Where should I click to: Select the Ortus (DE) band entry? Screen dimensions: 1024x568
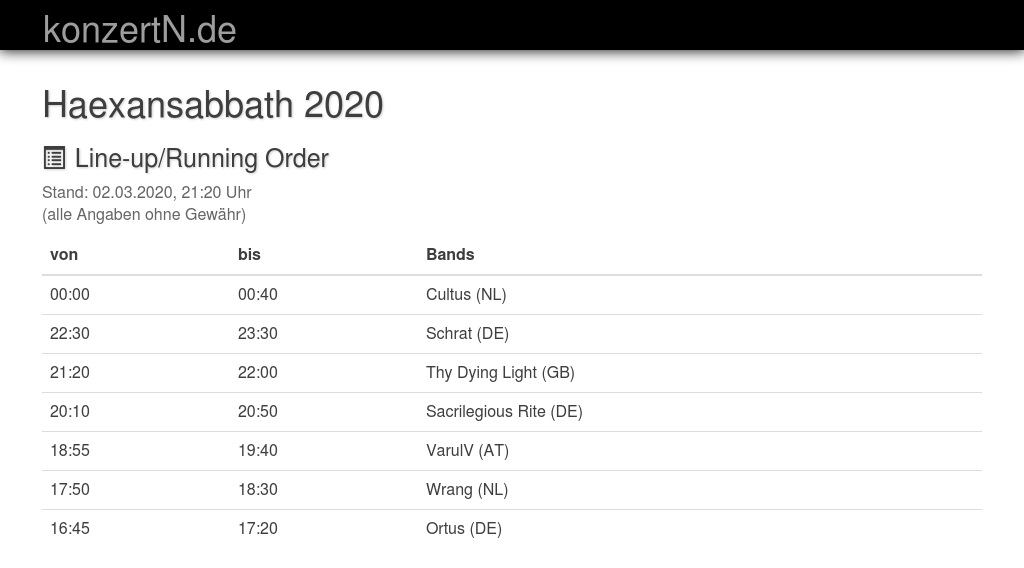[464, 528]
